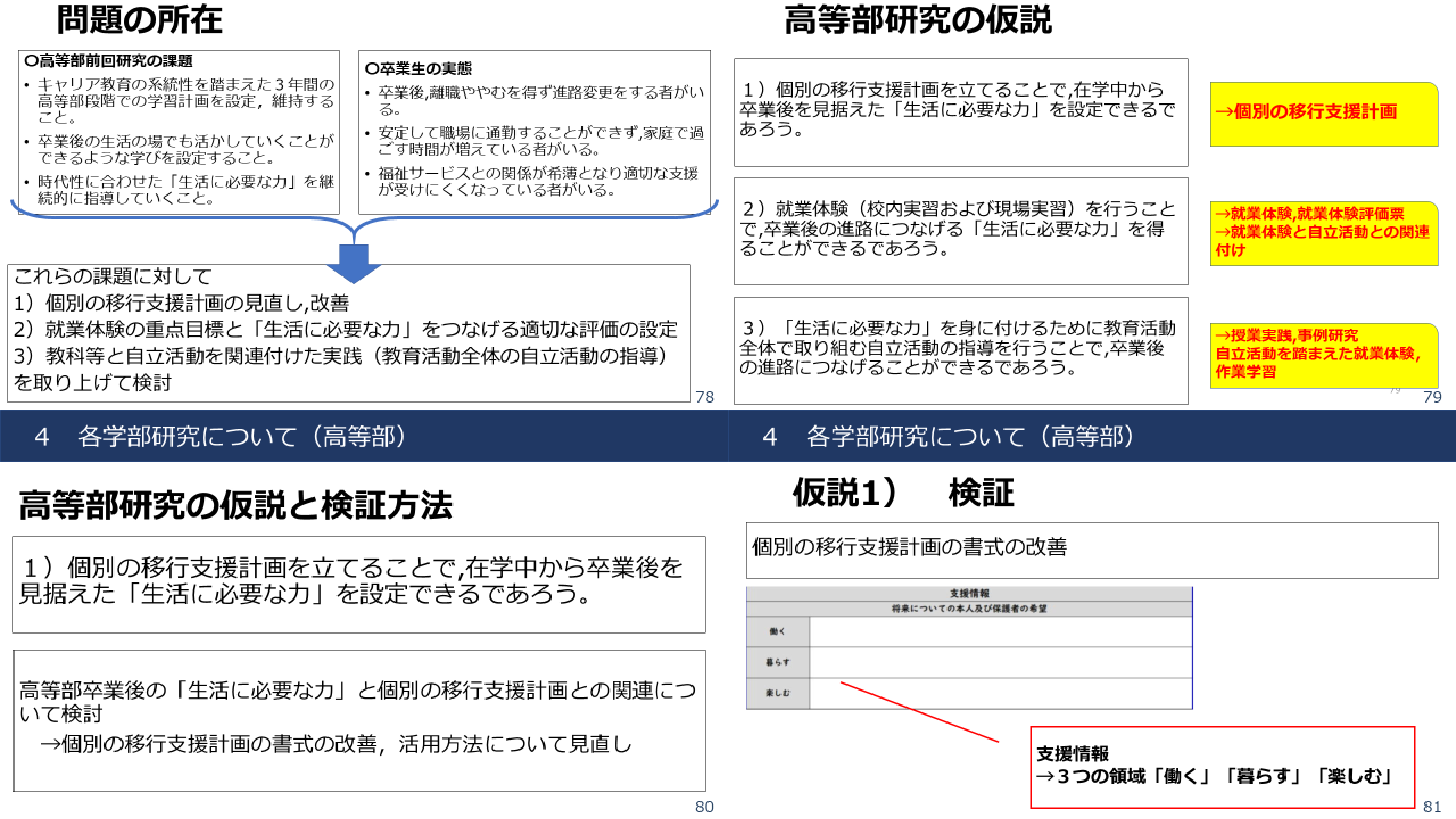
Task: Select the bullet starting "安定して職場に通勤することができず"
Action: pos(541,141)
